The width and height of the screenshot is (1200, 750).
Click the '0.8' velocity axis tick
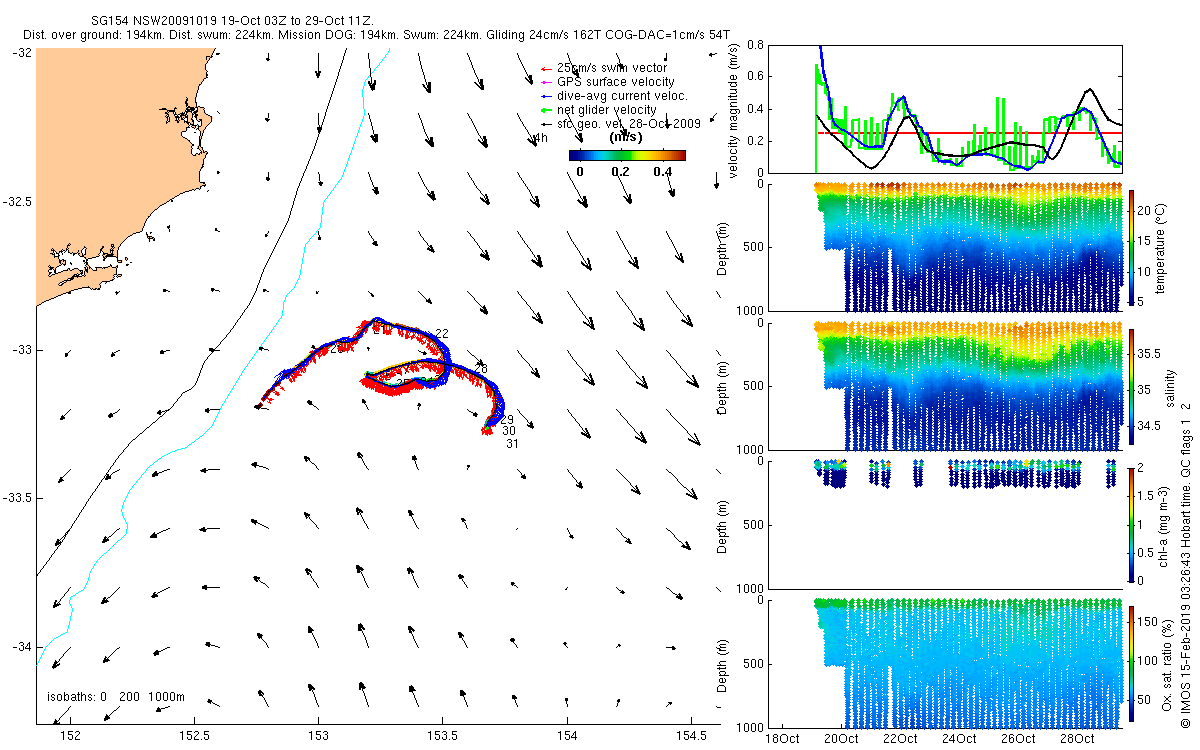pos(755,46)
